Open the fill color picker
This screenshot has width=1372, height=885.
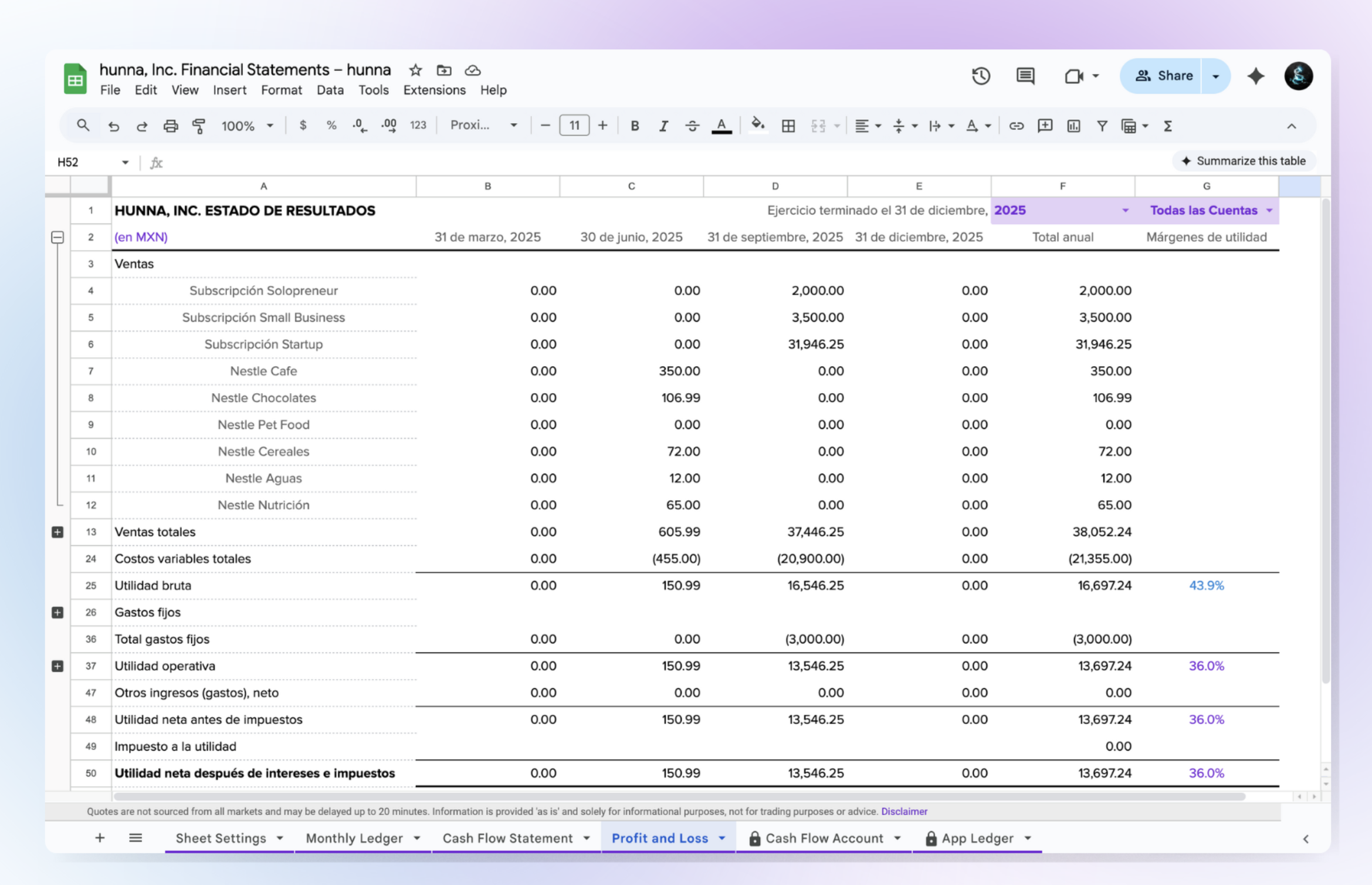(x=757, y=126)
